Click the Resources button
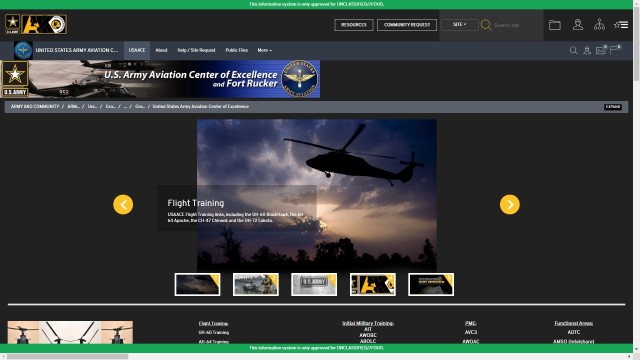This screenshot has width=640, height=360. coord(353,25)
